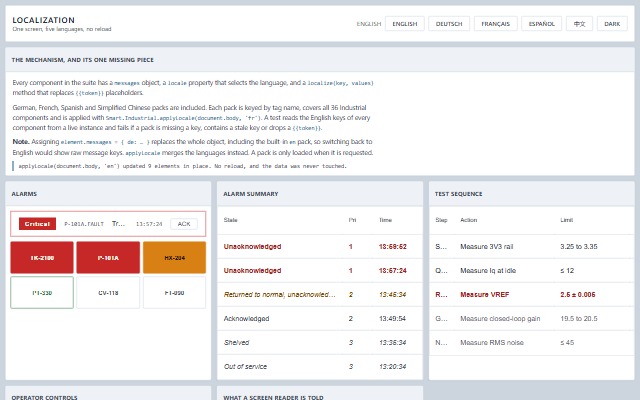Select the TK-2100 alarm tile
The image size is (640, 400).
[42, 258]
